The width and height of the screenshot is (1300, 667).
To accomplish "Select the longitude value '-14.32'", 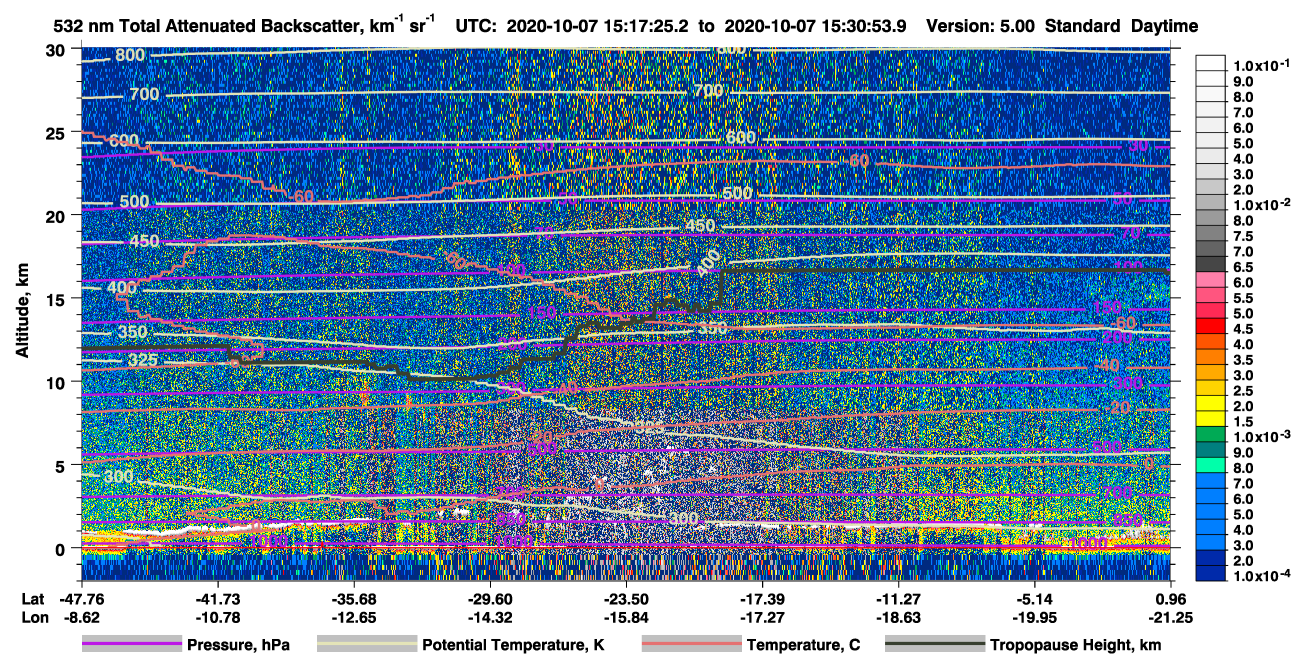I will pos(489,618).
